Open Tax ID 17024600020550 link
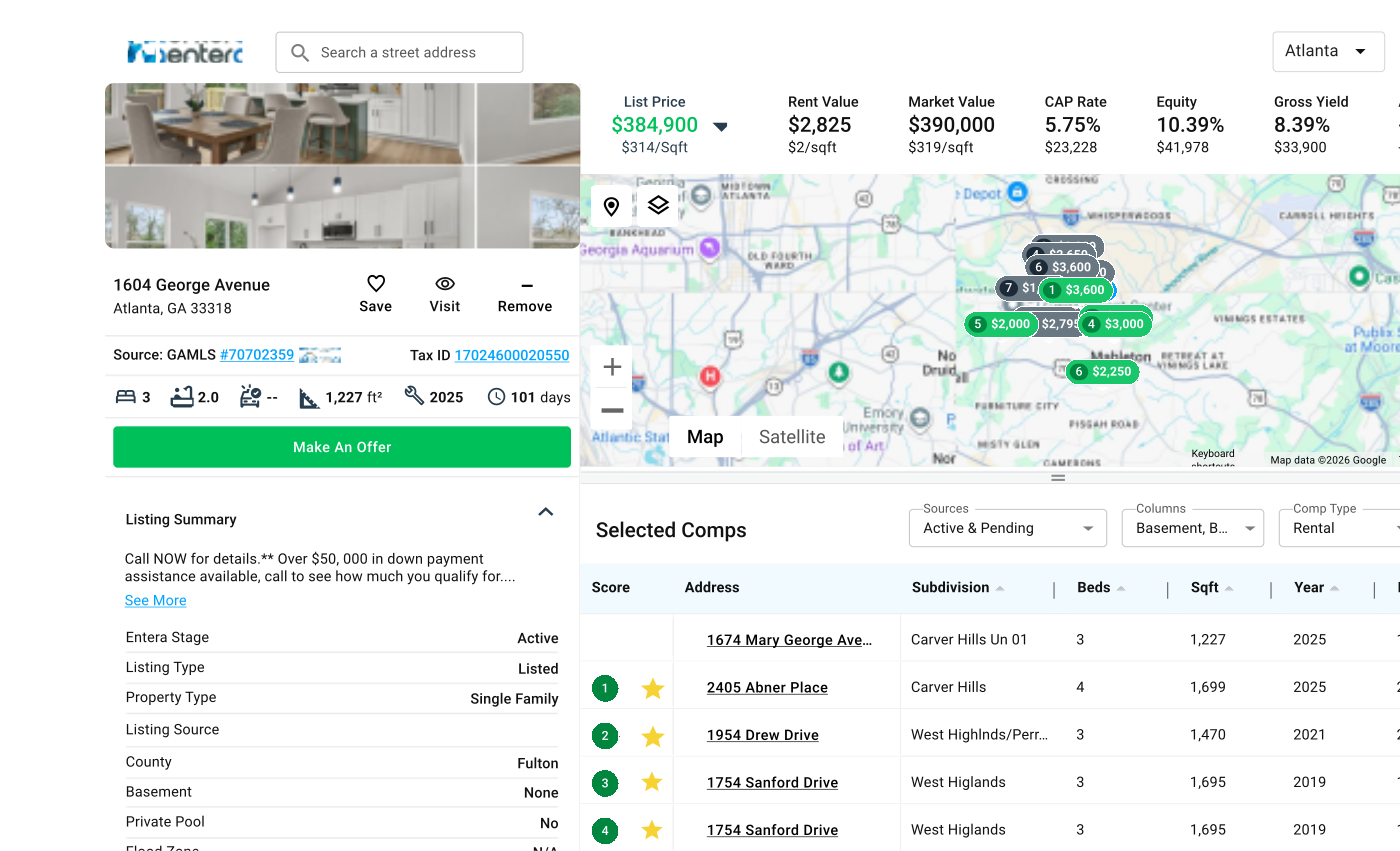The width and height of the screenshot is (1400, 851). [x=512, y=355]
